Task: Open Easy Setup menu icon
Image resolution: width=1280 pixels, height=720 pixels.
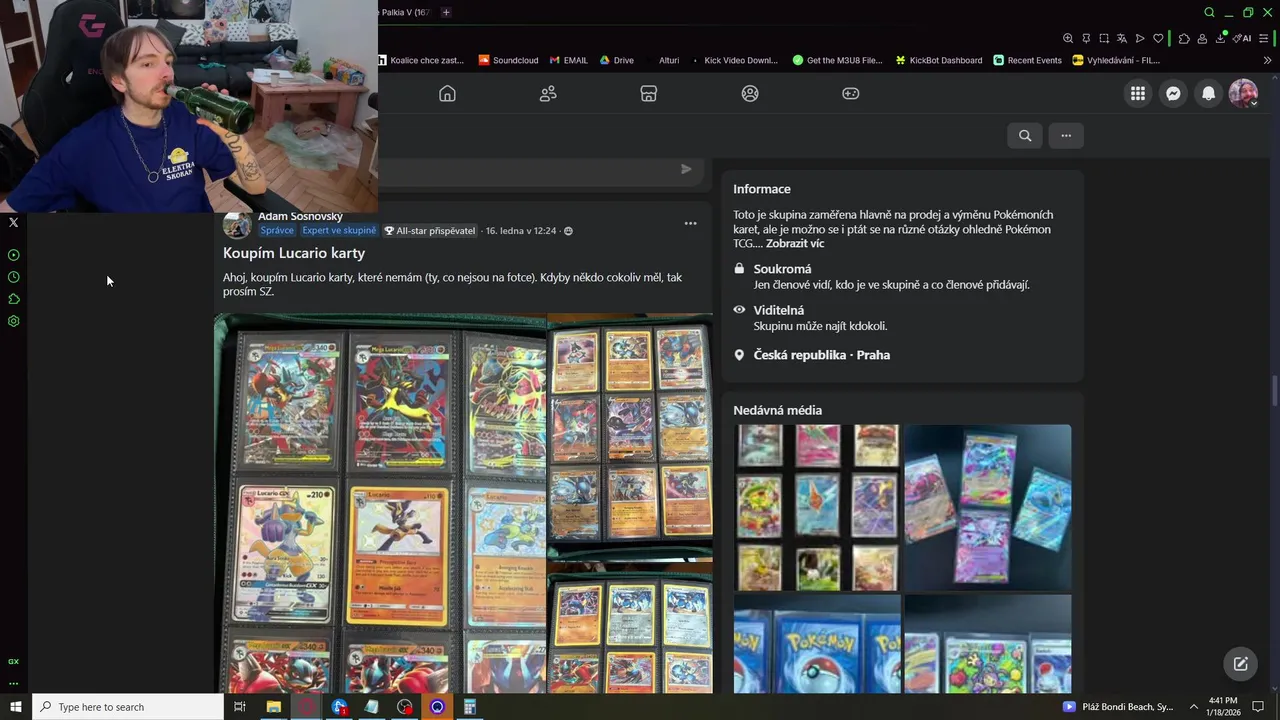Action: point(1264,38)
